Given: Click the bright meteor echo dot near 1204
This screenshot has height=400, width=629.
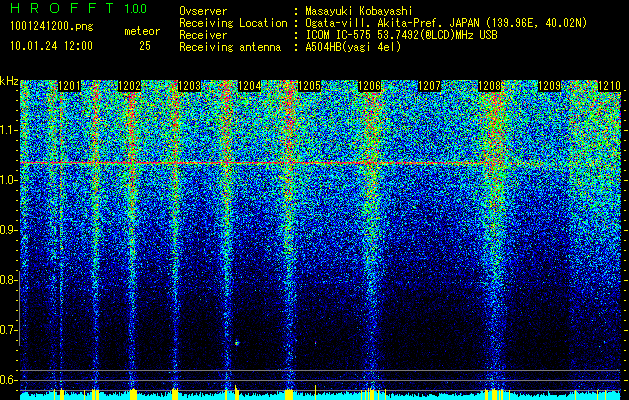Looking at the screenshot, I should (x=237, y=343).
